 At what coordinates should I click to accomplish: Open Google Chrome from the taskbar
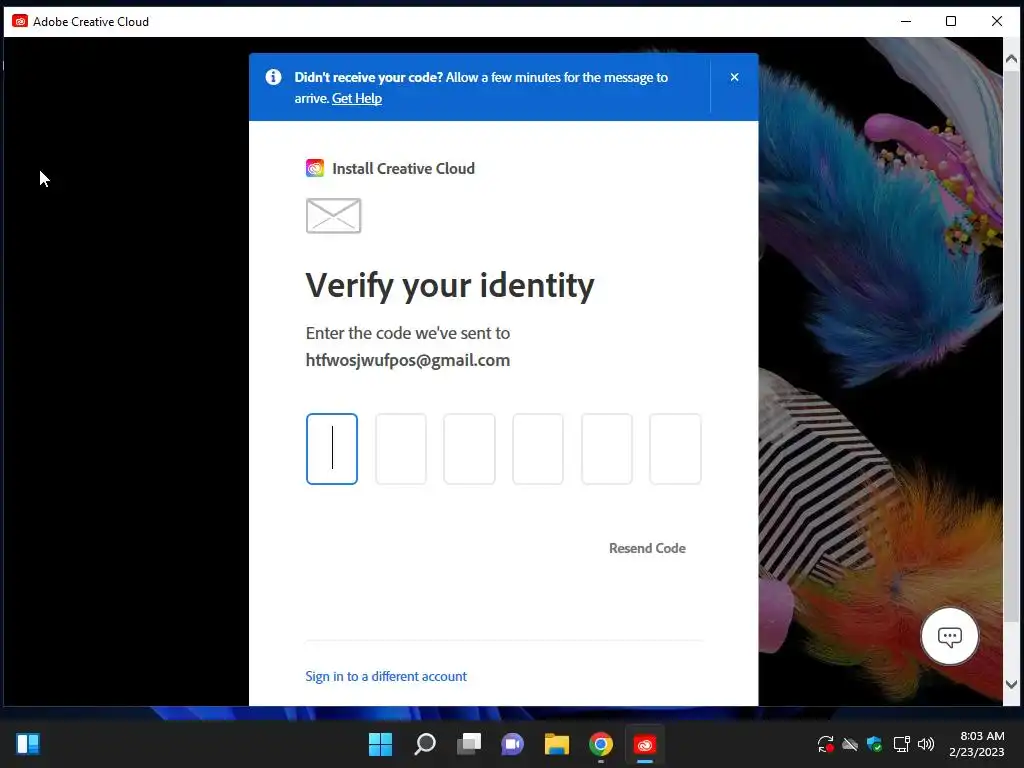(601, 744)
